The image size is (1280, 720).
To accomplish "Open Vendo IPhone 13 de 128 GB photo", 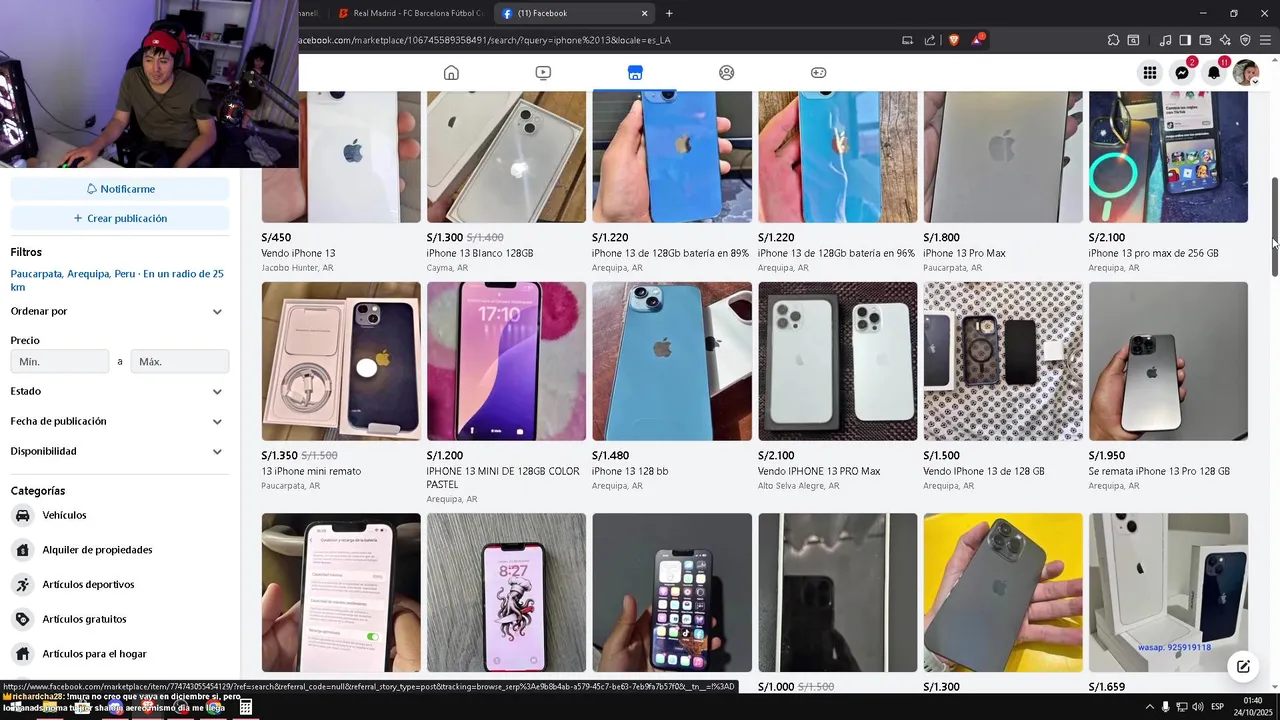I will coord(1003,361).
